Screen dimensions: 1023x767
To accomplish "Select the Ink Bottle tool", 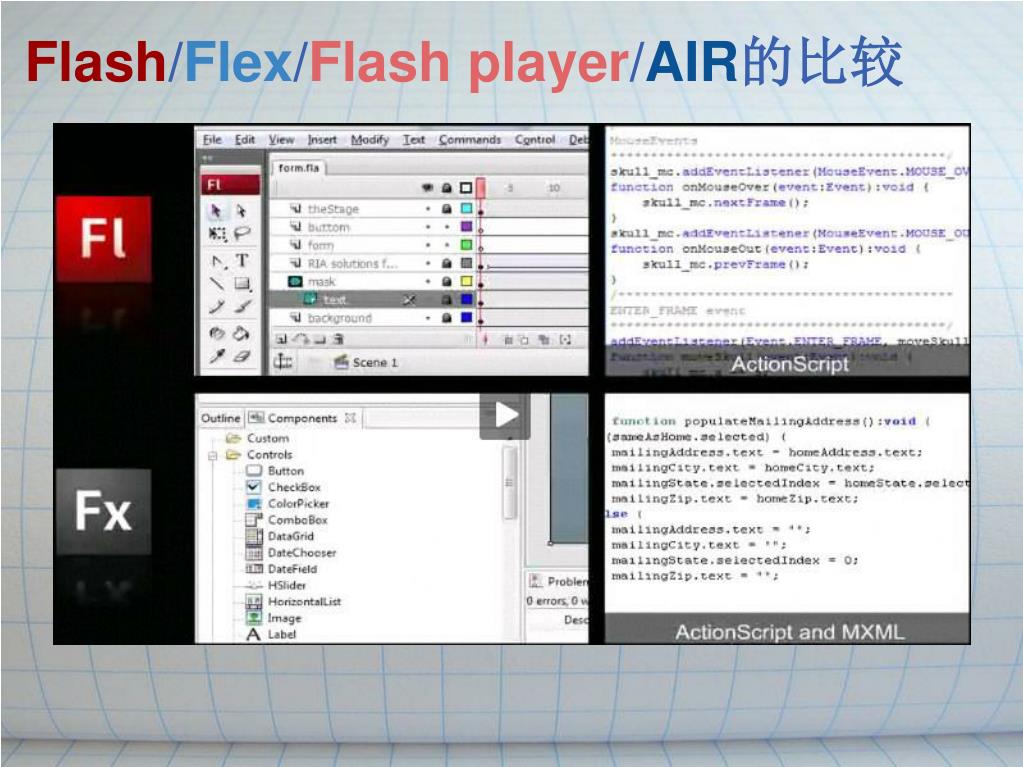I will click(x=217, y=333).
